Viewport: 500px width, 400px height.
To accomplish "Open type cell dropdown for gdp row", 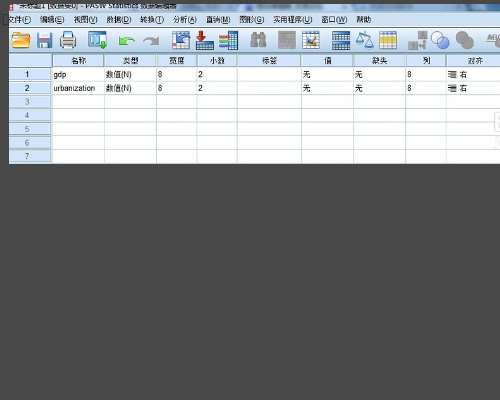I will coord(130,74).
